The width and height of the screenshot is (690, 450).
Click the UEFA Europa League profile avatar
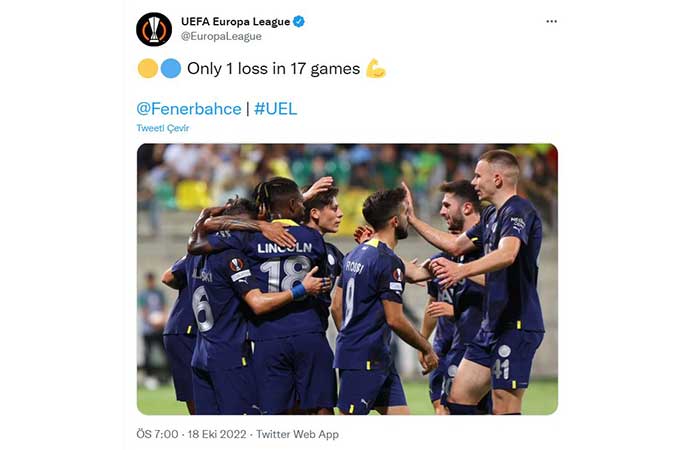[154, 29]
